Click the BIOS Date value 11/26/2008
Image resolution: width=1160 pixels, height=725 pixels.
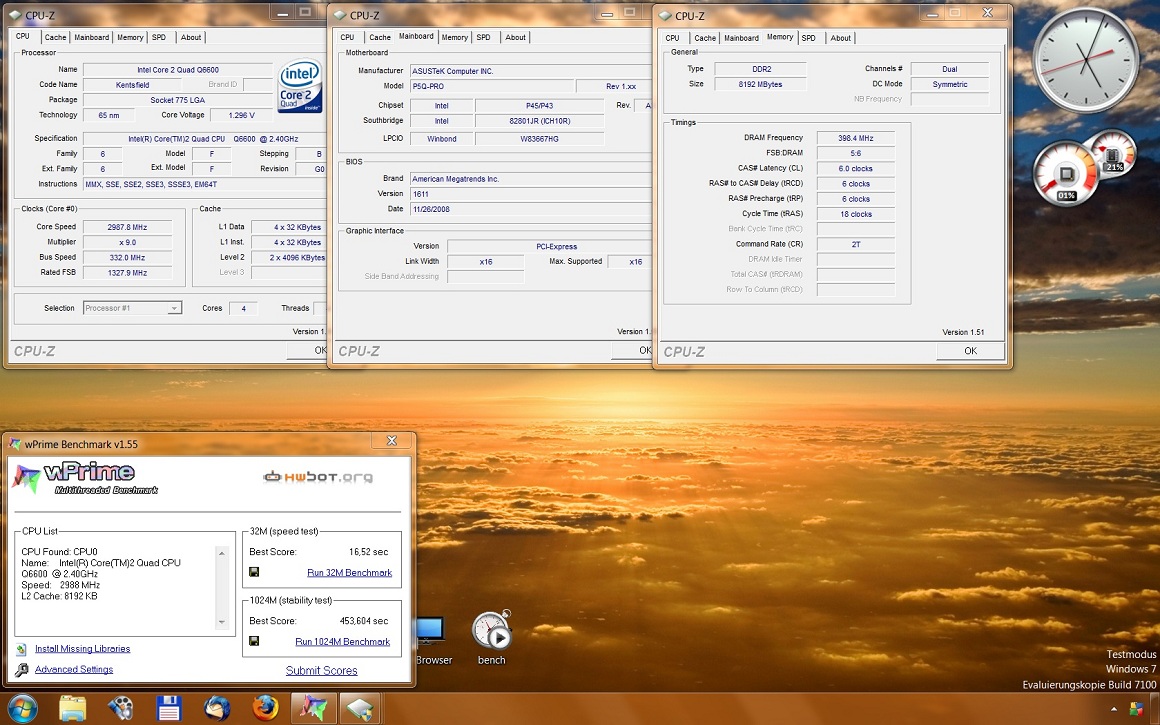[530, 209]
